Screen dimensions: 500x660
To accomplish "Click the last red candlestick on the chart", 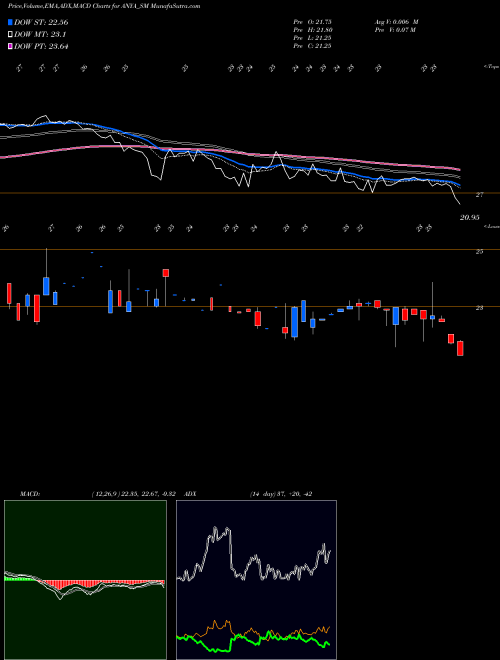I will (x=460, y=348).
